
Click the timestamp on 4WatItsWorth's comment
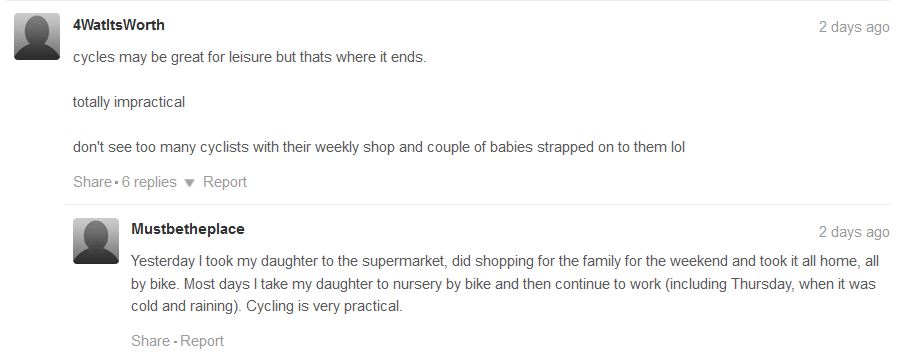click(854, 27)
